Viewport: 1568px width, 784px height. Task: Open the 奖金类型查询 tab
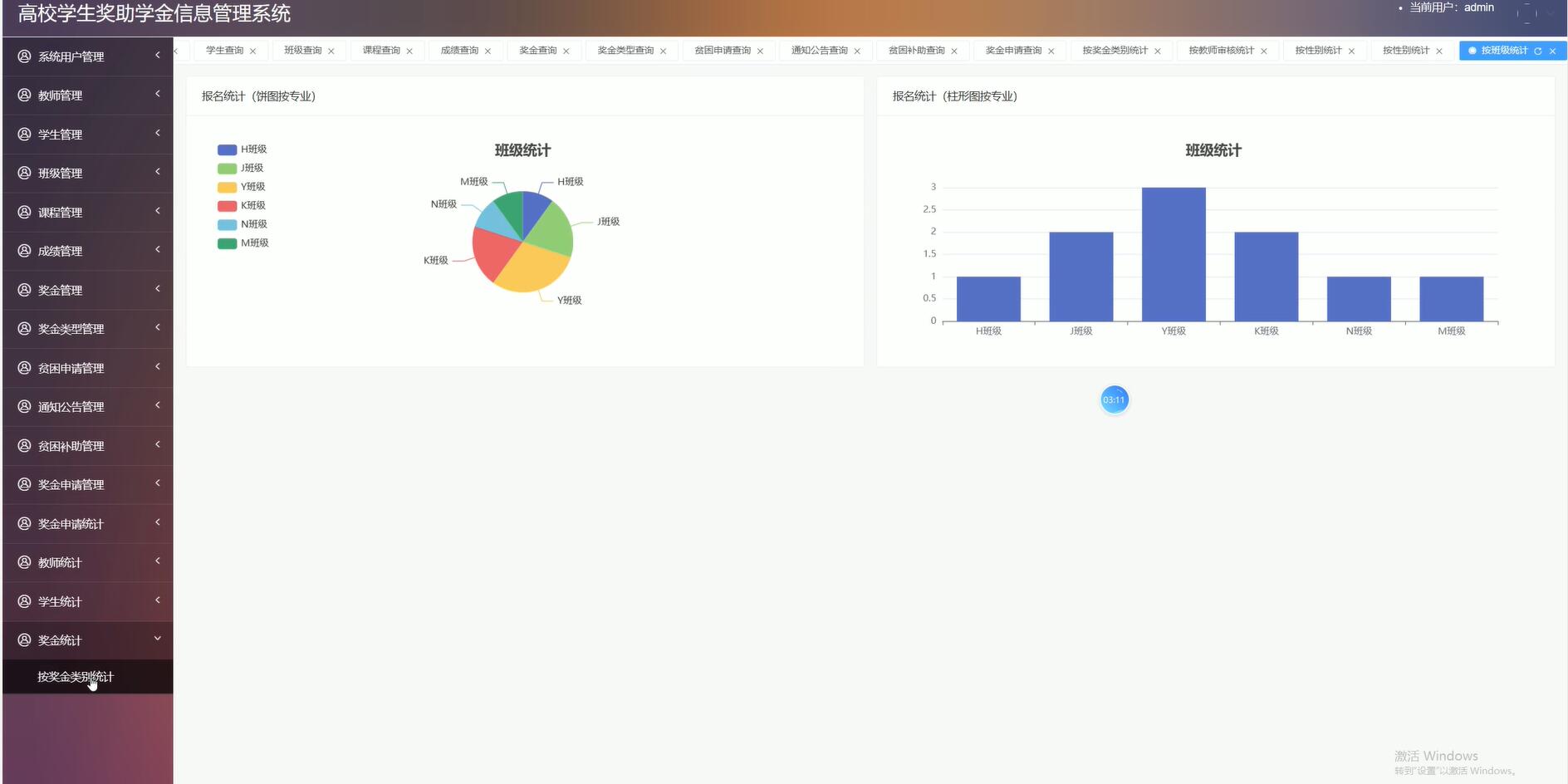pos(625,50)
